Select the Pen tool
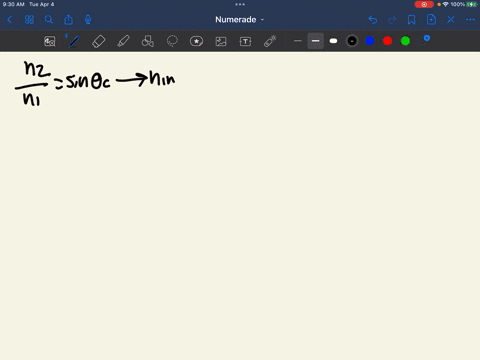Image resolution: width=480 pixels, height=360 pixels. (x=74, y=41)
